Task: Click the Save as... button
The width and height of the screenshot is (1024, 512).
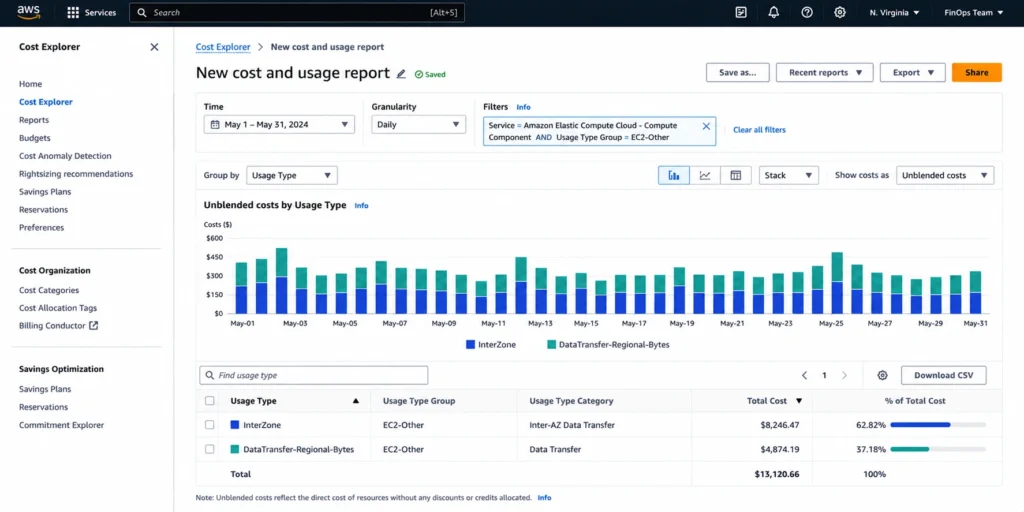Action: (x=737, y=72)
